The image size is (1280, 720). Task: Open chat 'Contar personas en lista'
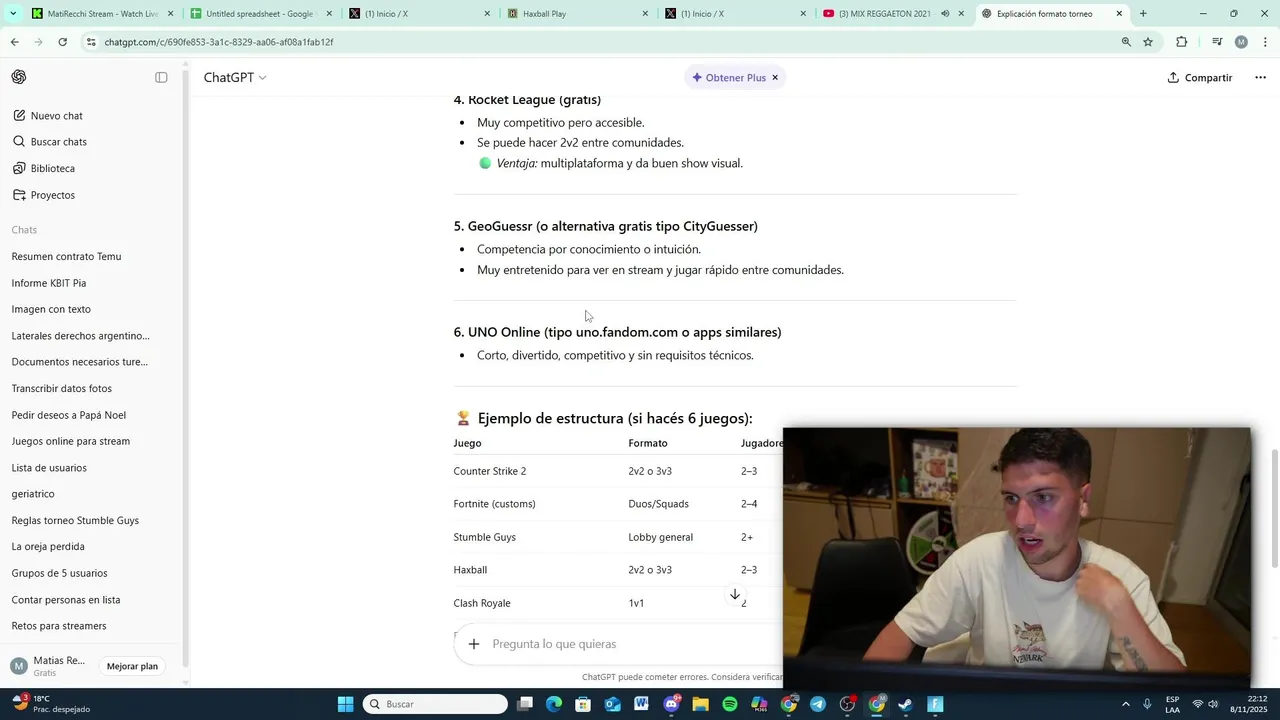66,600
